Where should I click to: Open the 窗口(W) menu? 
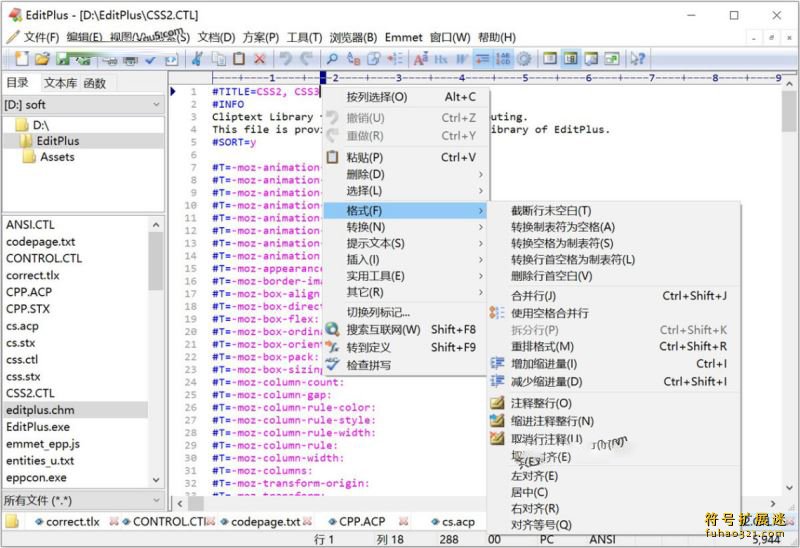(450, 37)
